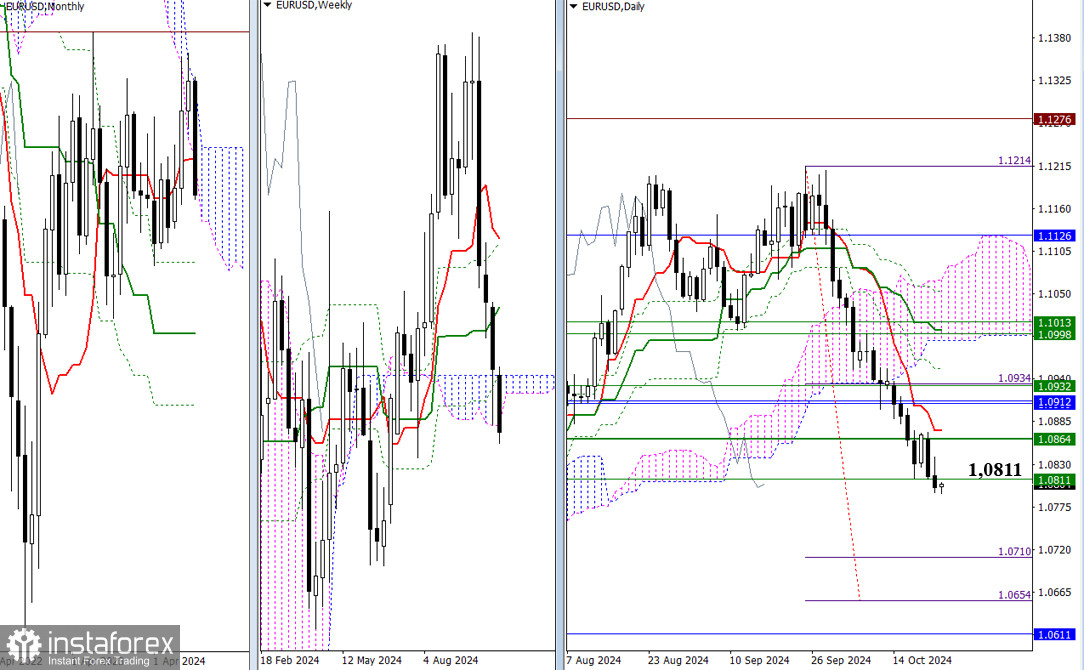Screen dimensions: 1084x670
Task: Click the EURUSD,Weekly chart title text
Action: point(314,6)
